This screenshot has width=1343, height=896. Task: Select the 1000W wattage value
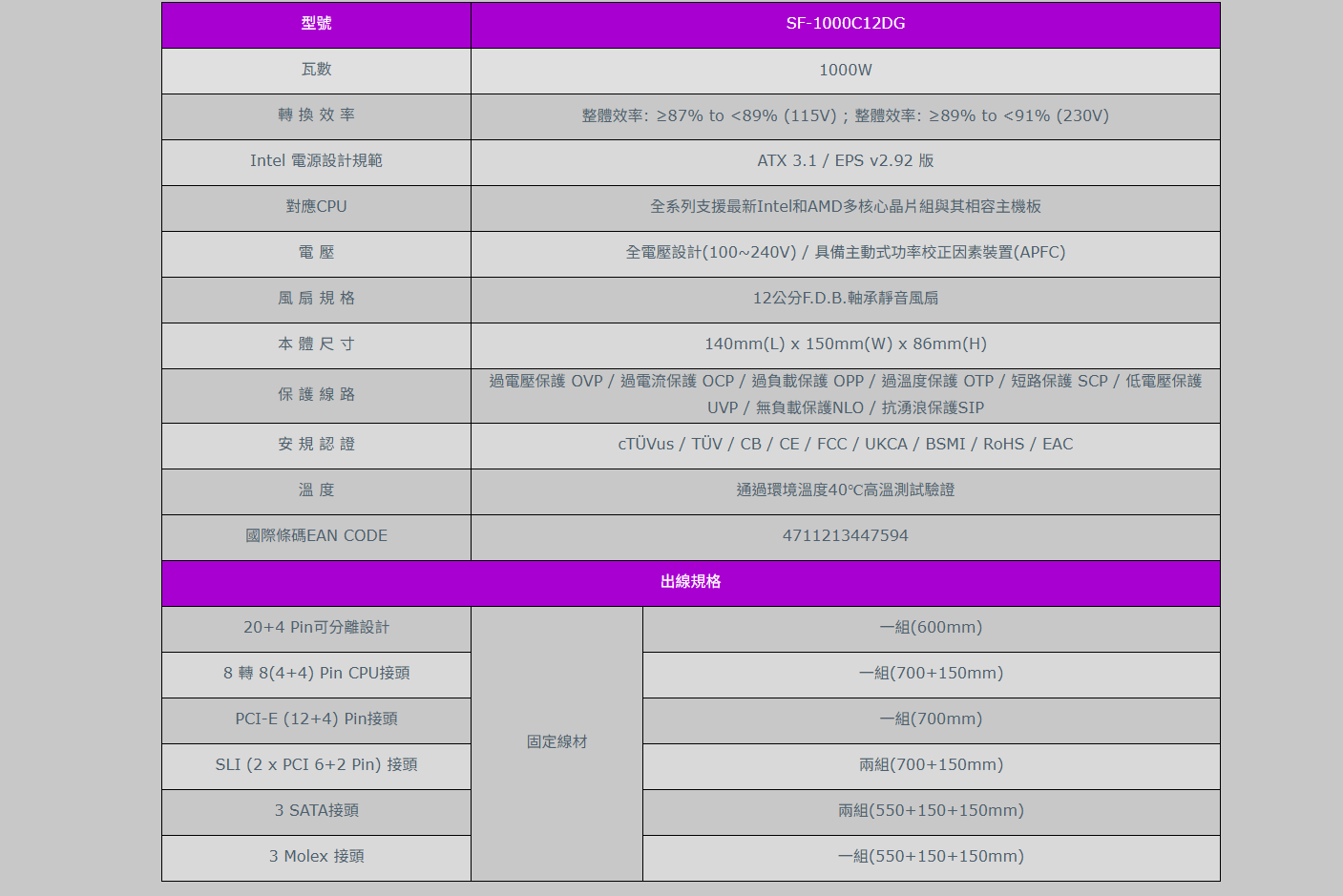coord(845,70)
